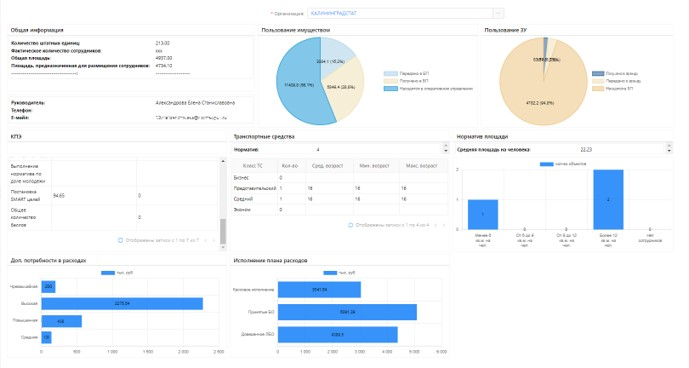Image resolution: width=689 pixels, height=368 pixels.
Task: Toggle 'Находится в оперативном управлении' legend swatch
Action: (x=391, y=88)
